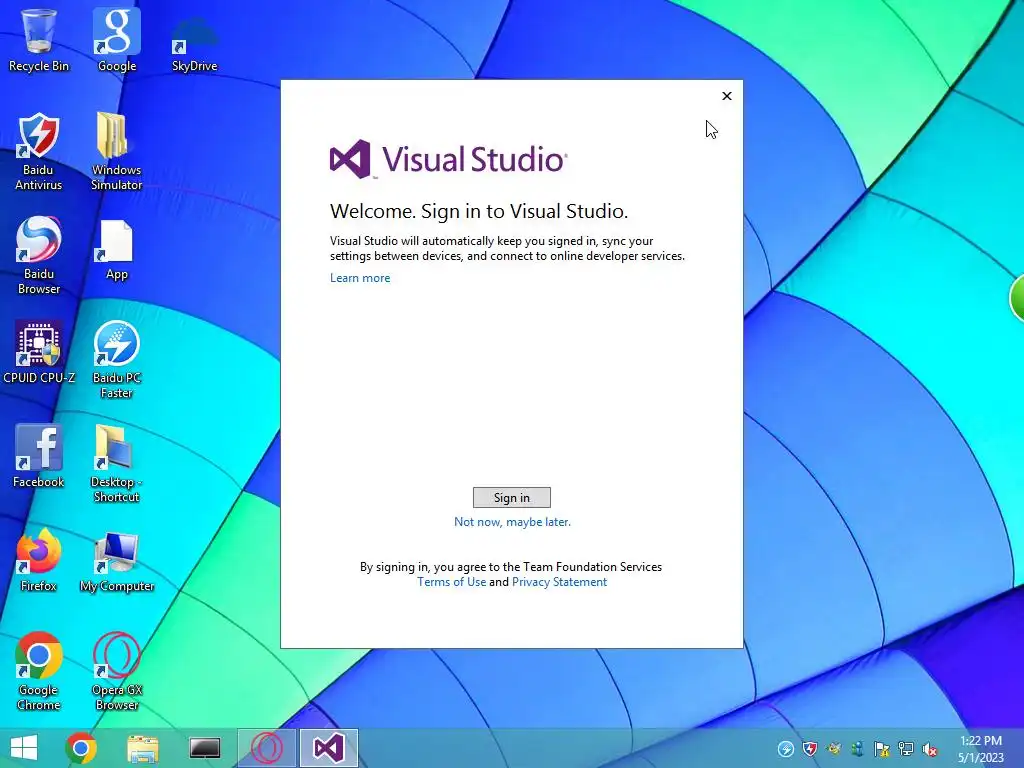Open the black window taskbar item

(x=204, y=748)
